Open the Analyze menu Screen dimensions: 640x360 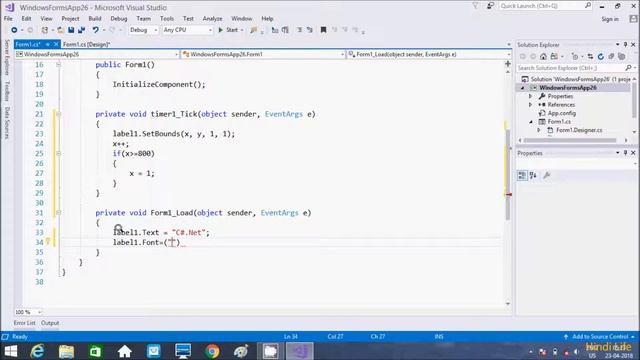pos(213,18)
